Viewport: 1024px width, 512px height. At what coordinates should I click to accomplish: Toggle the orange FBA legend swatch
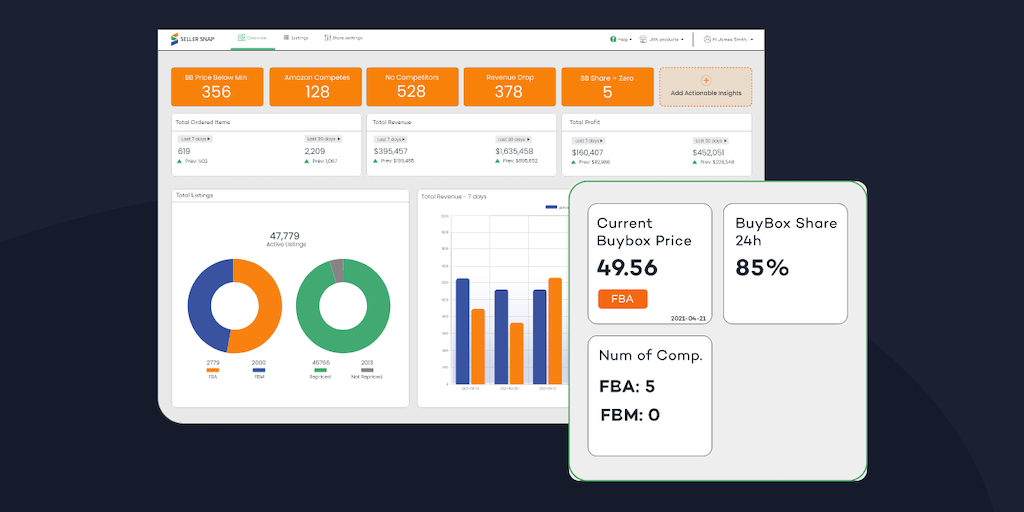coord(213,370)
